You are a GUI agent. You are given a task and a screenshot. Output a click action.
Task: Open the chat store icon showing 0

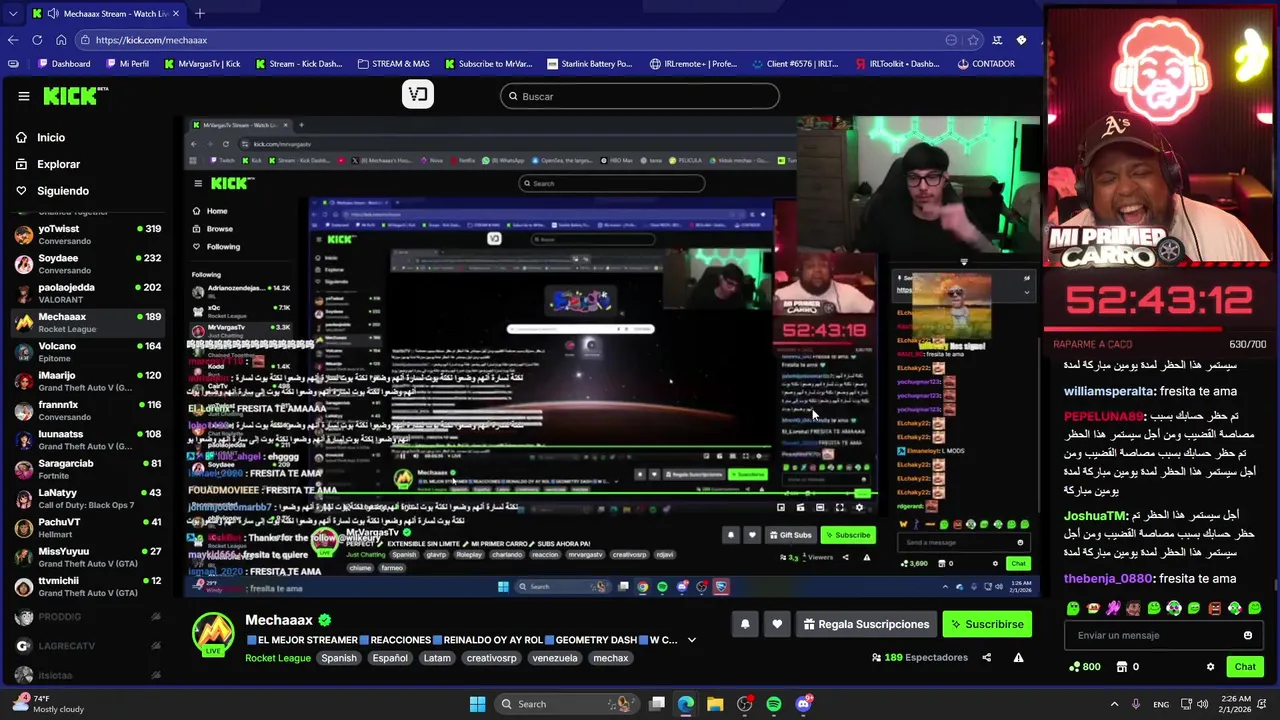click(1128, 667)
